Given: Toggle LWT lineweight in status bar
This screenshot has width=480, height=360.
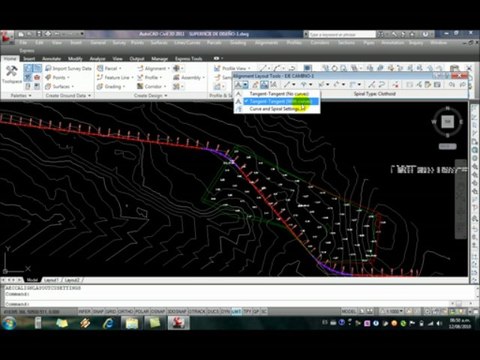Looking at the screenshot, I should click(x=236, y=311).
